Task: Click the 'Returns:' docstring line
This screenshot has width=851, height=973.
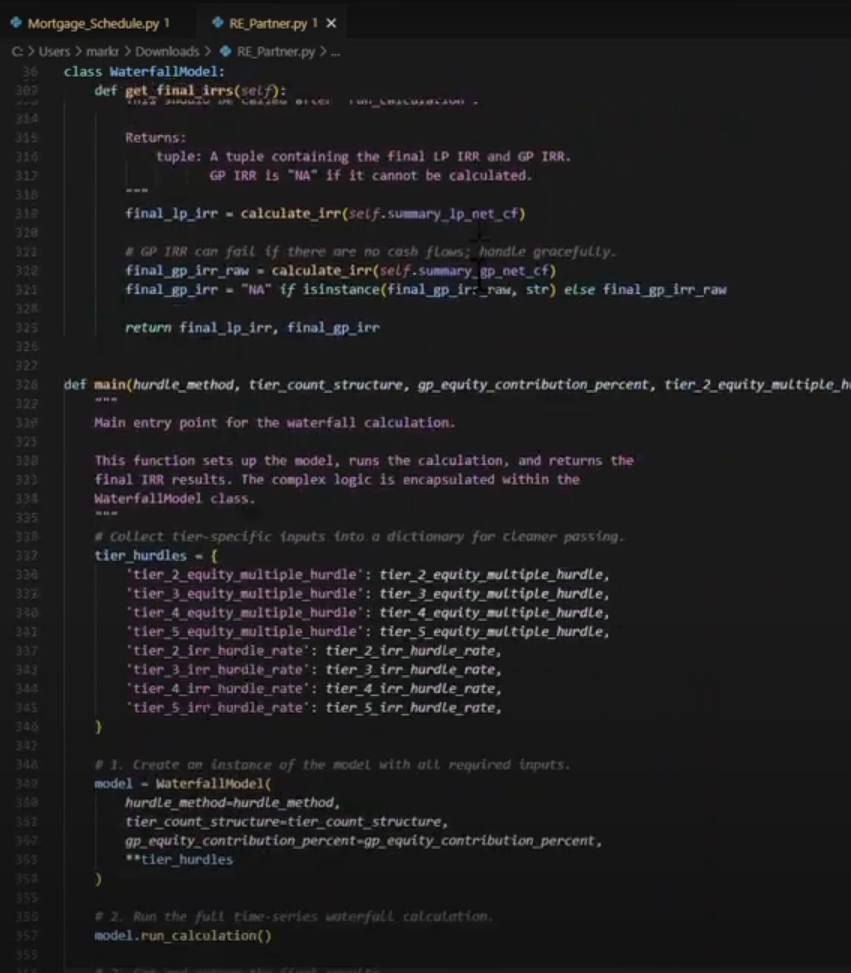Action: [x=155, y=138]
